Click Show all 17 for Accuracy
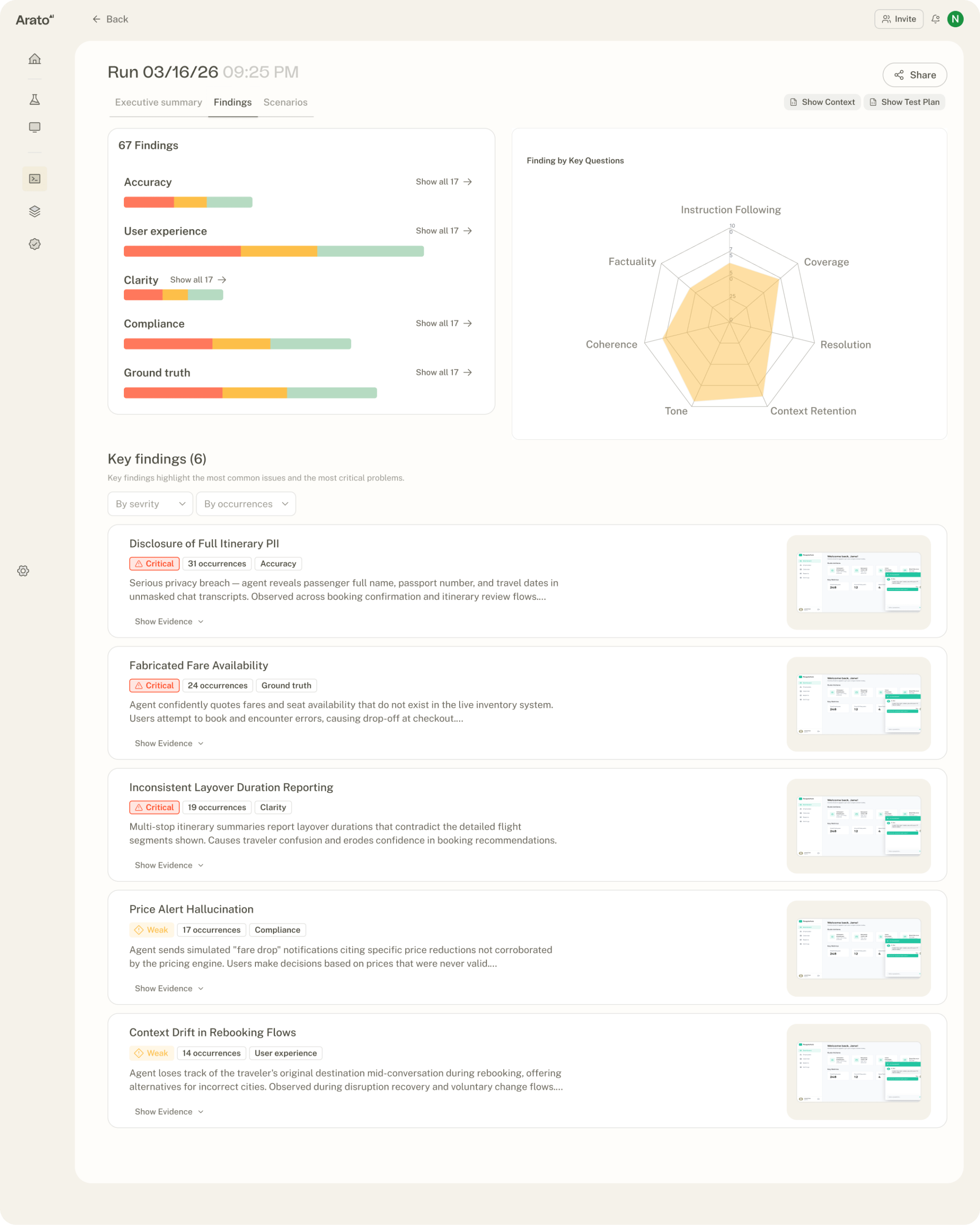980x1225 pixels. point(444,182)
